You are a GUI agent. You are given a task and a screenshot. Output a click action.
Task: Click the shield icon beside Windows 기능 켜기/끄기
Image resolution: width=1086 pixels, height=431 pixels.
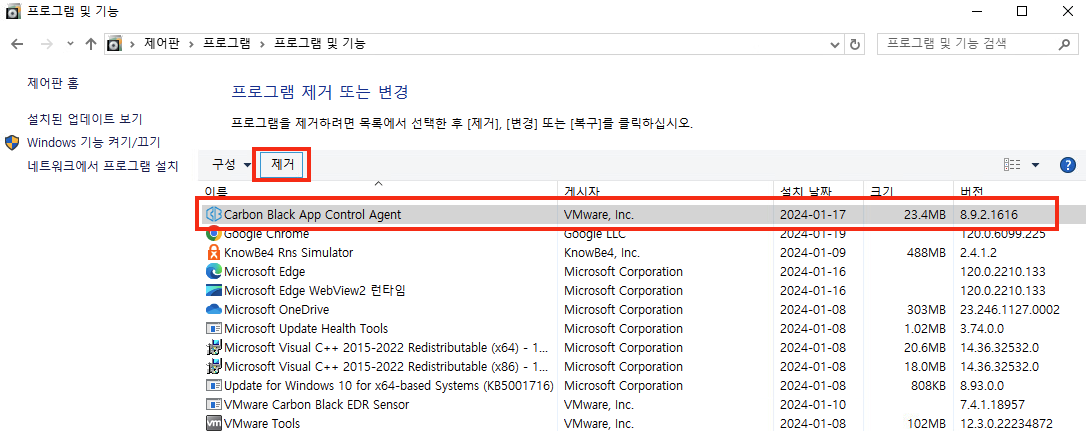click(x=12, y=143)
